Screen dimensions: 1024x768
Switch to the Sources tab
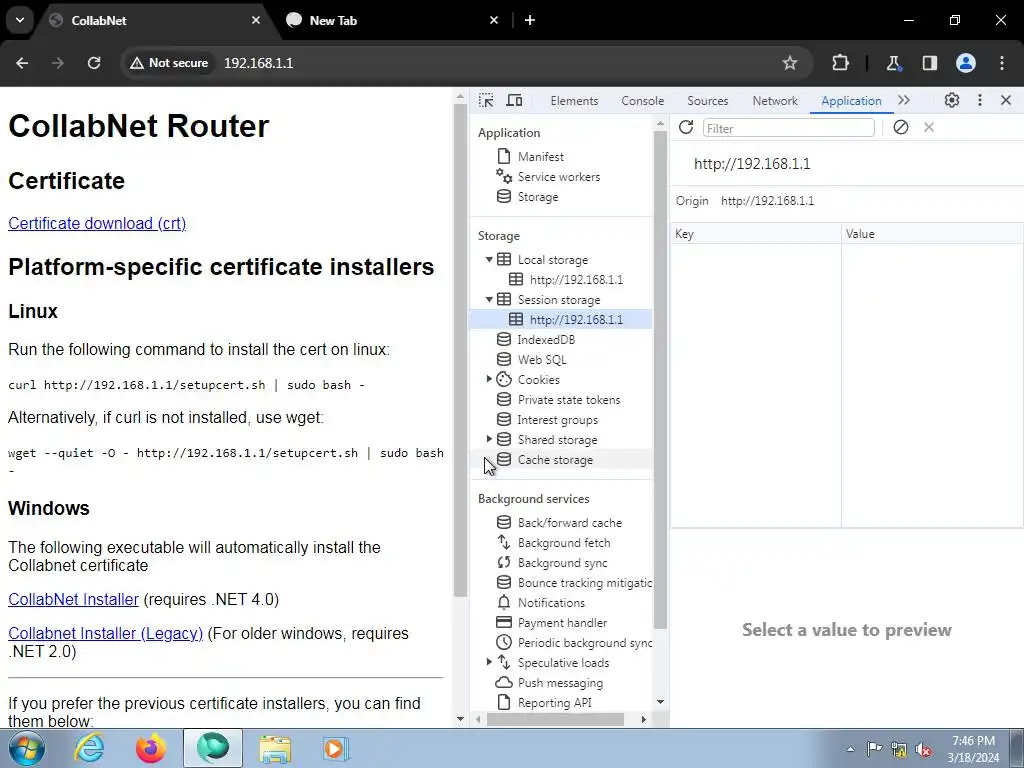tap(707, 101)
